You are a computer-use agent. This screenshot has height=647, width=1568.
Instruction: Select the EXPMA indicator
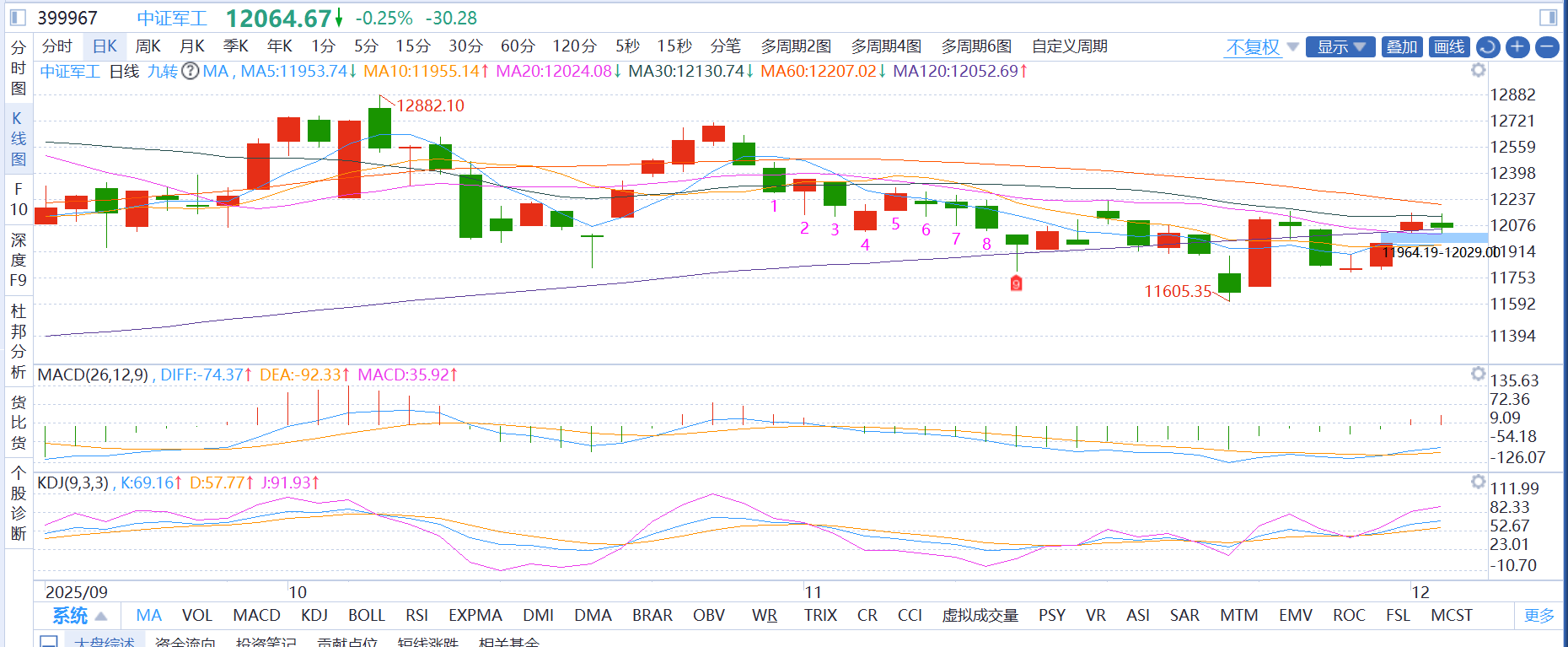click(475, 616)
